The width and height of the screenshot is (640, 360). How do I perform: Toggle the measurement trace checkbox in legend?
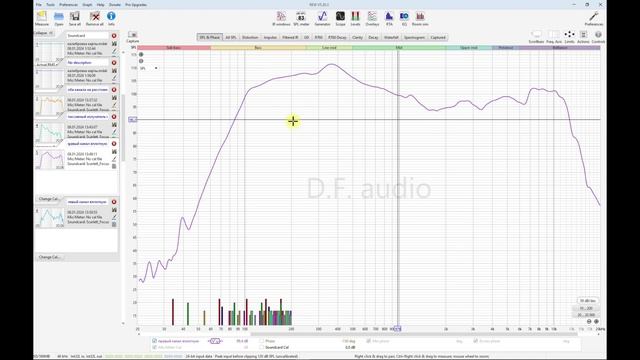tap(154, 341)
